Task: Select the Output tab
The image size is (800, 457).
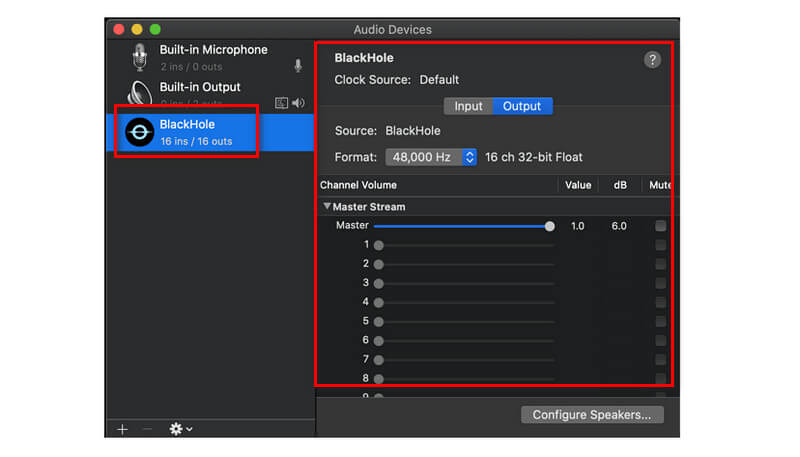Action: (x=522, y=106)
